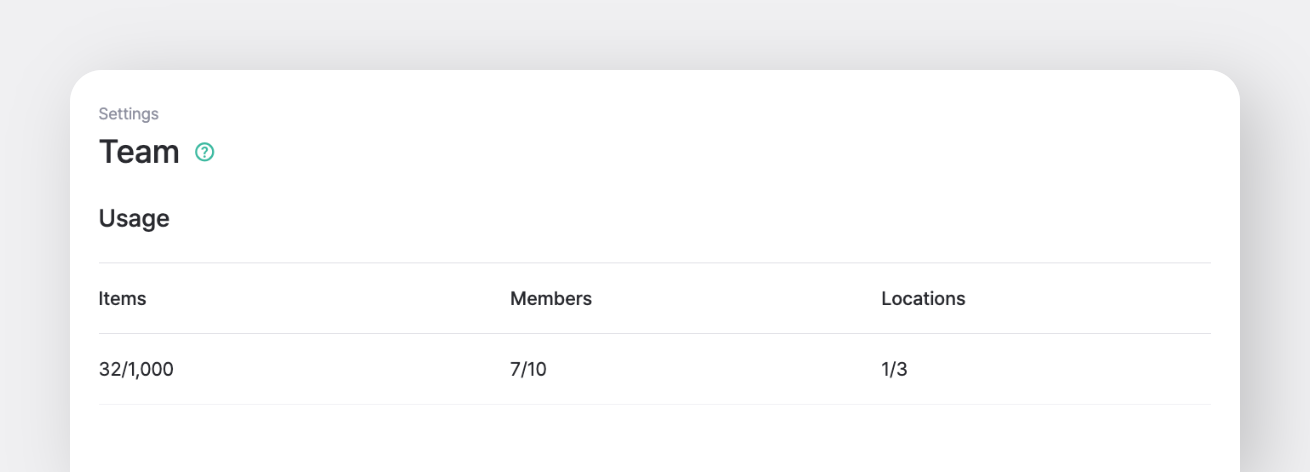The height and width of the screenshot is (472, 1310).
Task: Click the Items column header
Action: [x=122, y=298]
